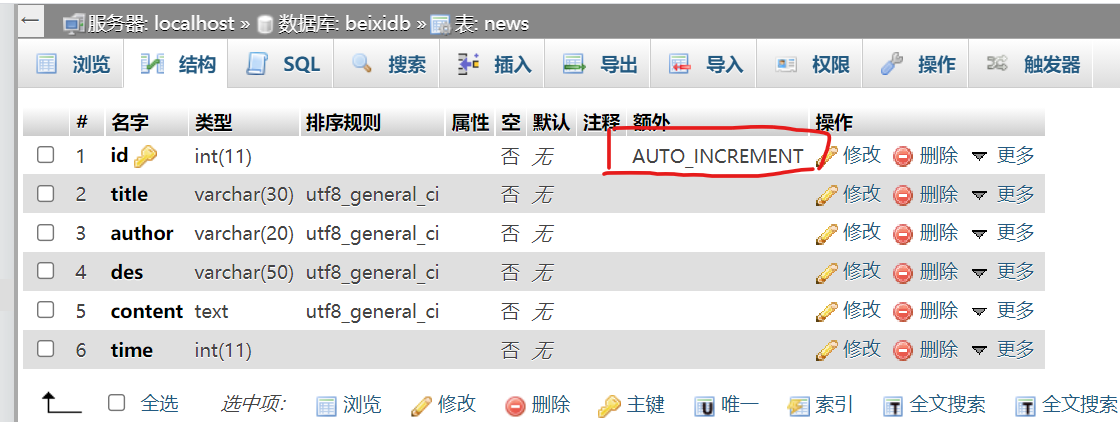The width and height of the screenshot is (1120, 422).
Task: Check the box for the content column
Action: tap(46, 311)
